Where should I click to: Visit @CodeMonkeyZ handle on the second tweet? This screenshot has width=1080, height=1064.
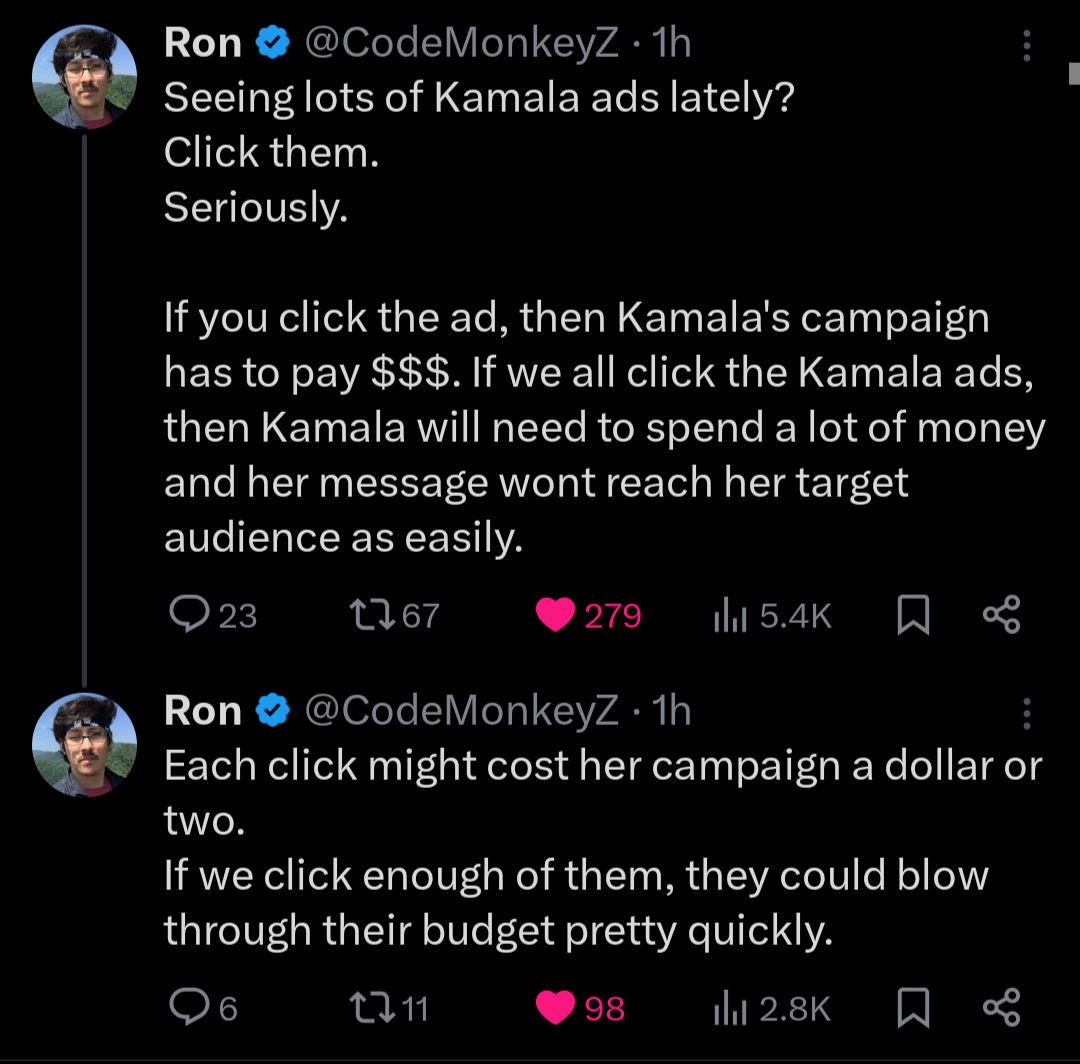point(461,711)
